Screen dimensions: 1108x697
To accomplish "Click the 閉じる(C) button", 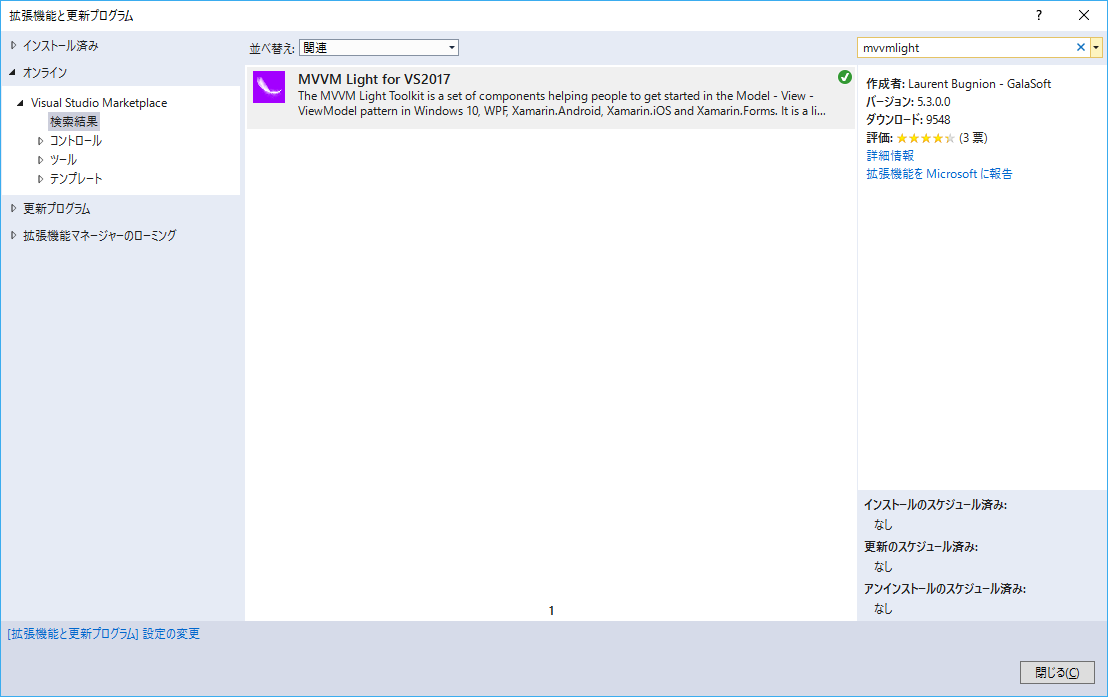I will pyautogui.click(x=1057, y=672).
